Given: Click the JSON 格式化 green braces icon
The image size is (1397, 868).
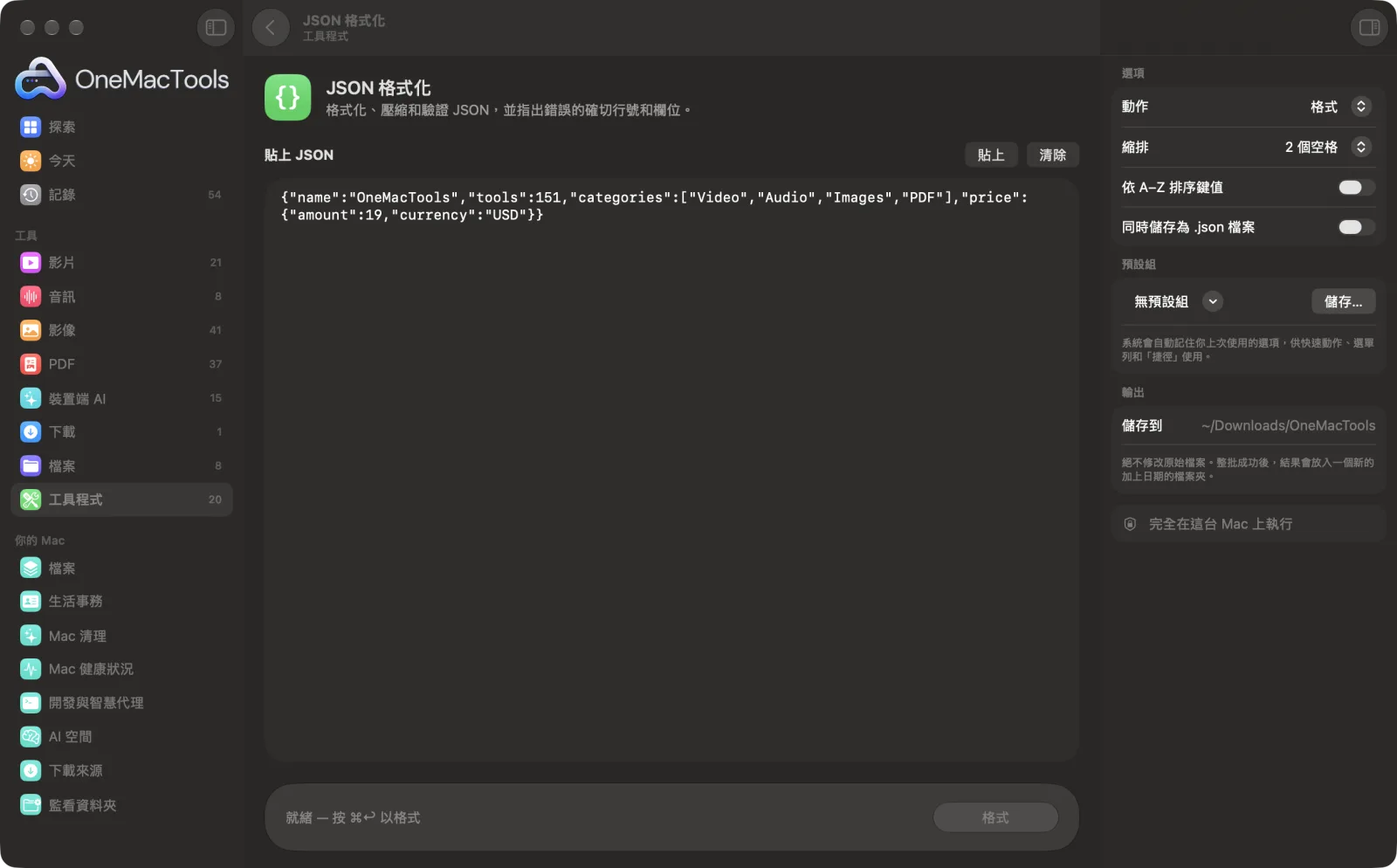Looking at the screenshot, I should [x=288, y=97].
